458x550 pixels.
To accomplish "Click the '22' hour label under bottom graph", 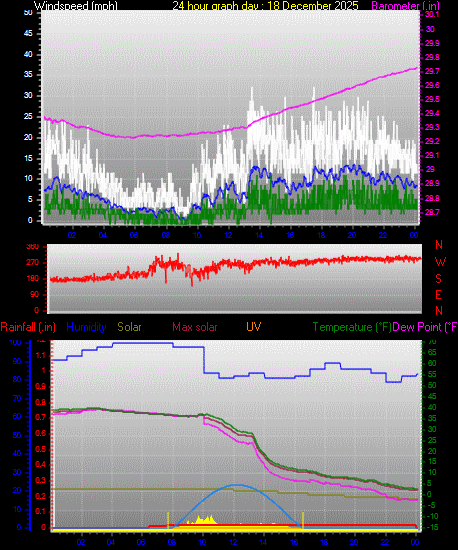I will point(385,542).
